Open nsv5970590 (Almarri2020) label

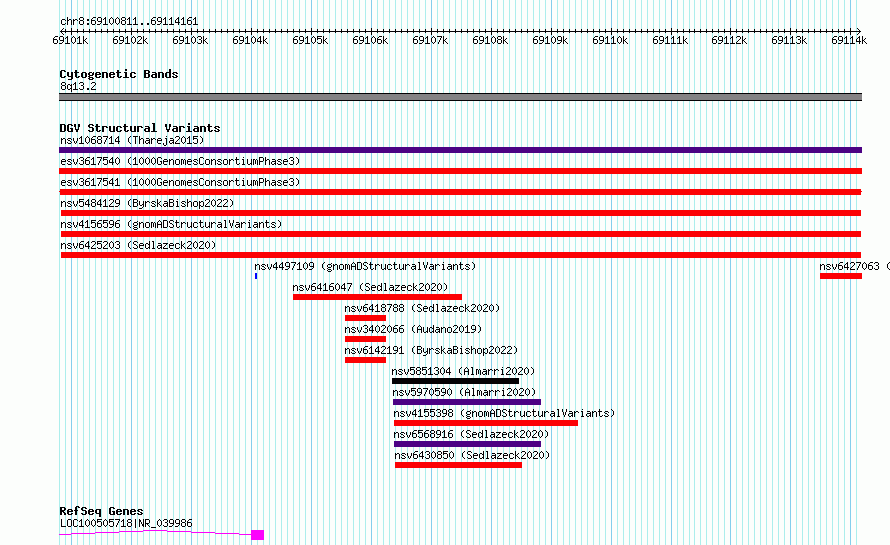464,392
